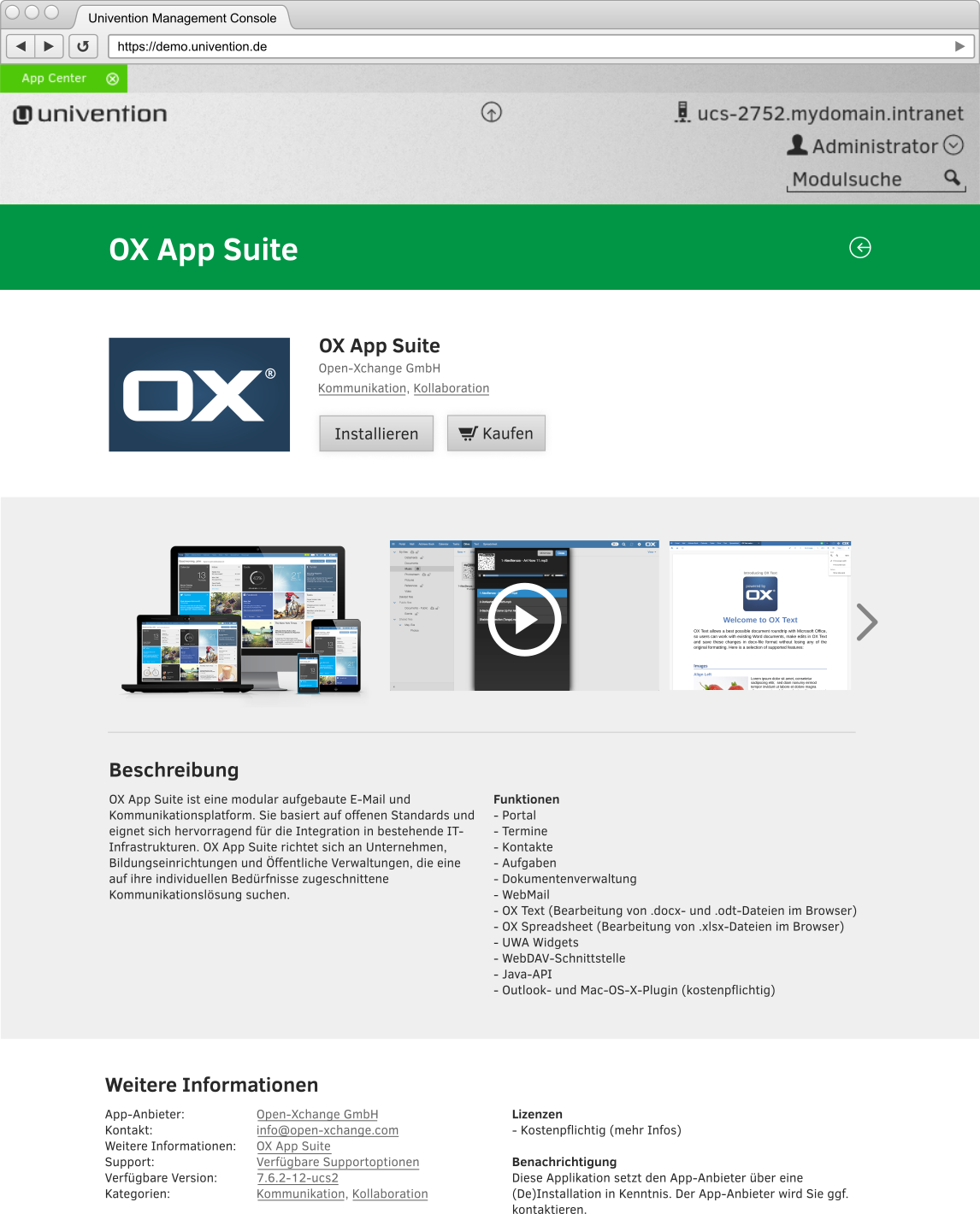Click the circled up arrow icon
Image resolution: width=980 pixels, height=1214 pixels.
click(x=492, y=112)
